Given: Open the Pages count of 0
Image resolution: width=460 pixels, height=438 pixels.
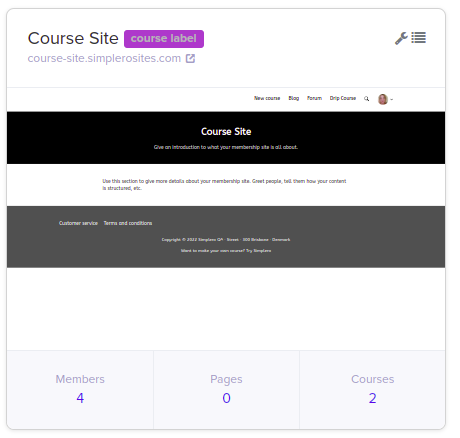Looking at the screenshot, I should click(226, 398).
